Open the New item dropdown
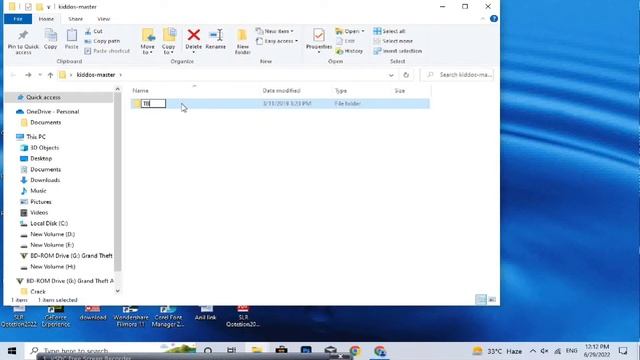640x360 pixels. coord(275,31)
